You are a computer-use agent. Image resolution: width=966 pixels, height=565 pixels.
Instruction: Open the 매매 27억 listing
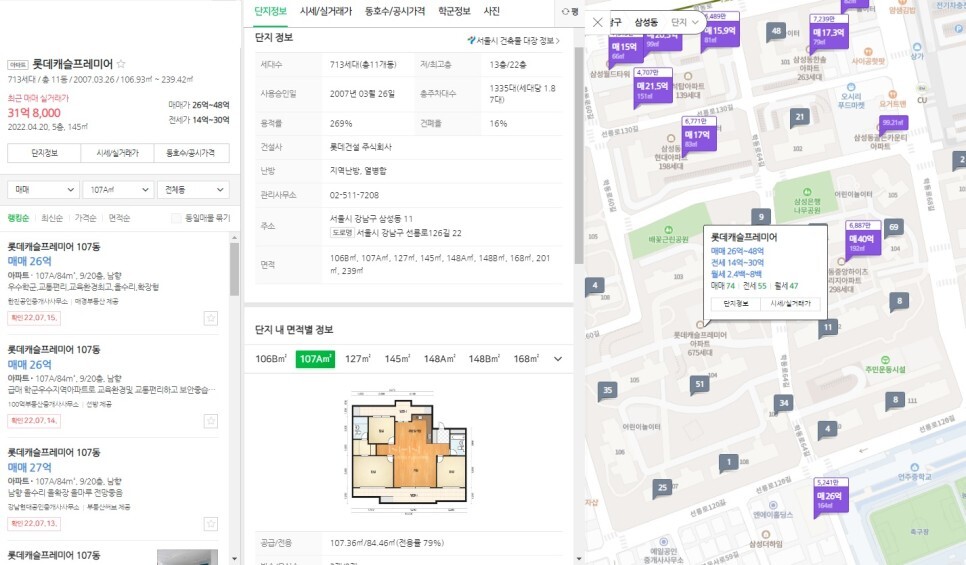[111, 487]
